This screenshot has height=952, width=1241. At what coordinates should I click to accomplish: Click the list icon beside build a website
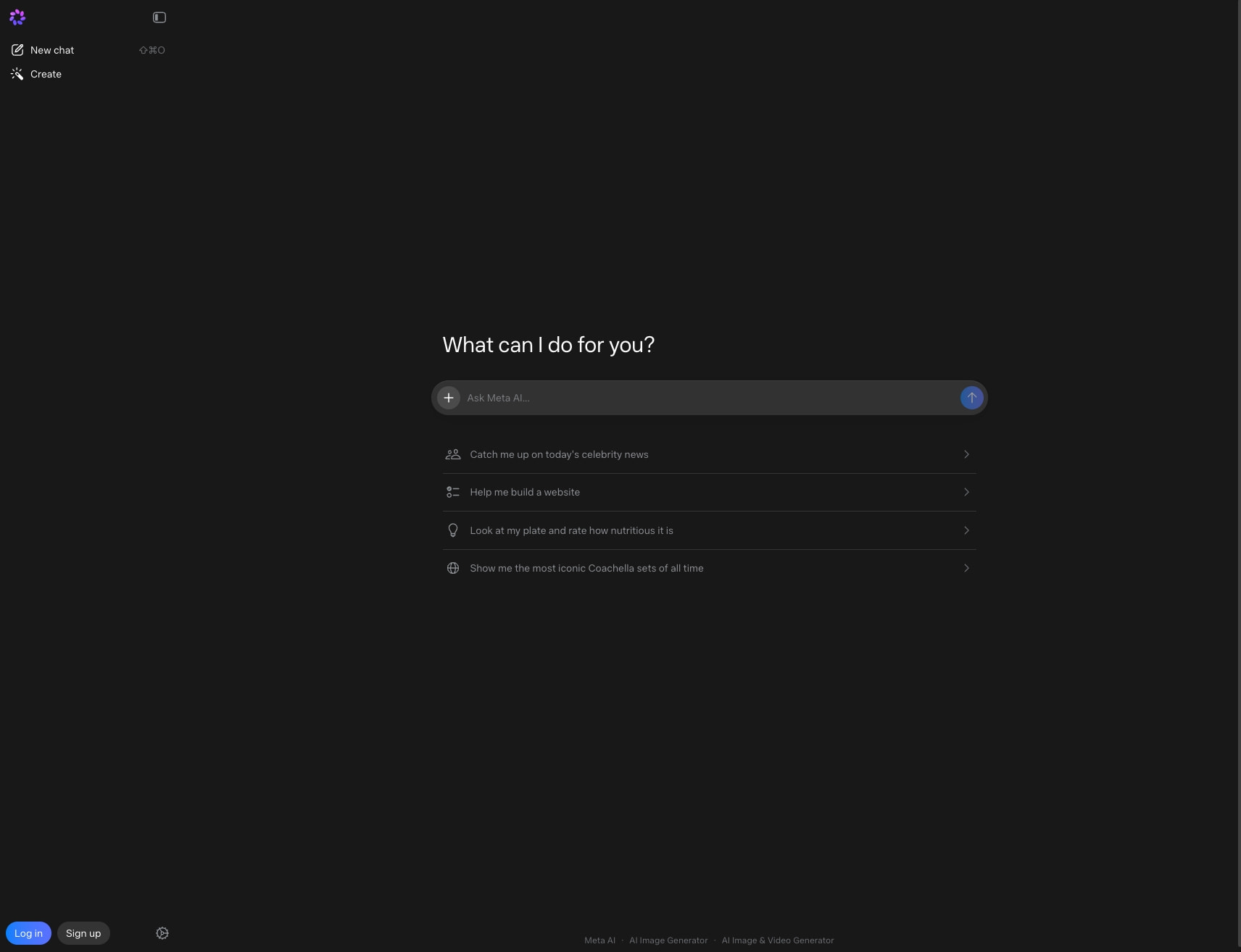coord(453,492)
